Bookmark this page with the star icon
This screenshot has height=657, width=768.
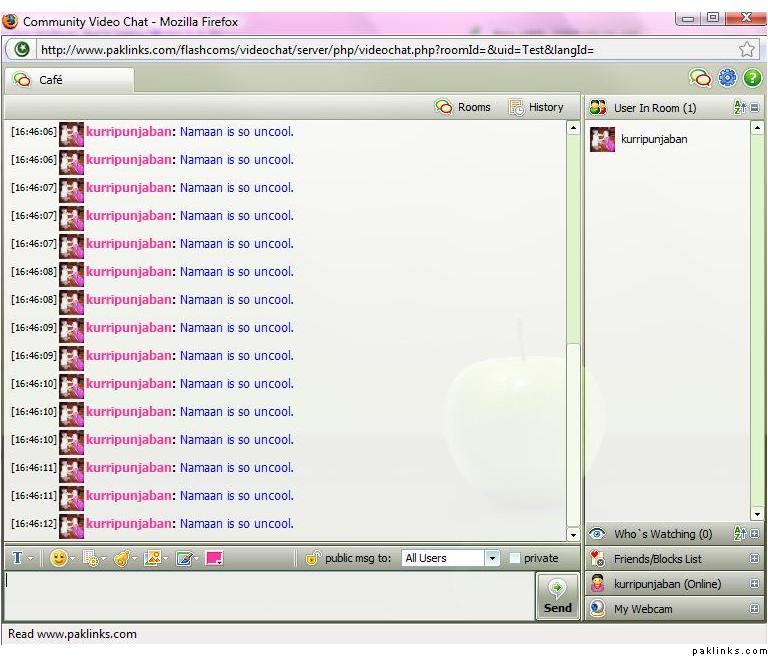pos(746,49)
